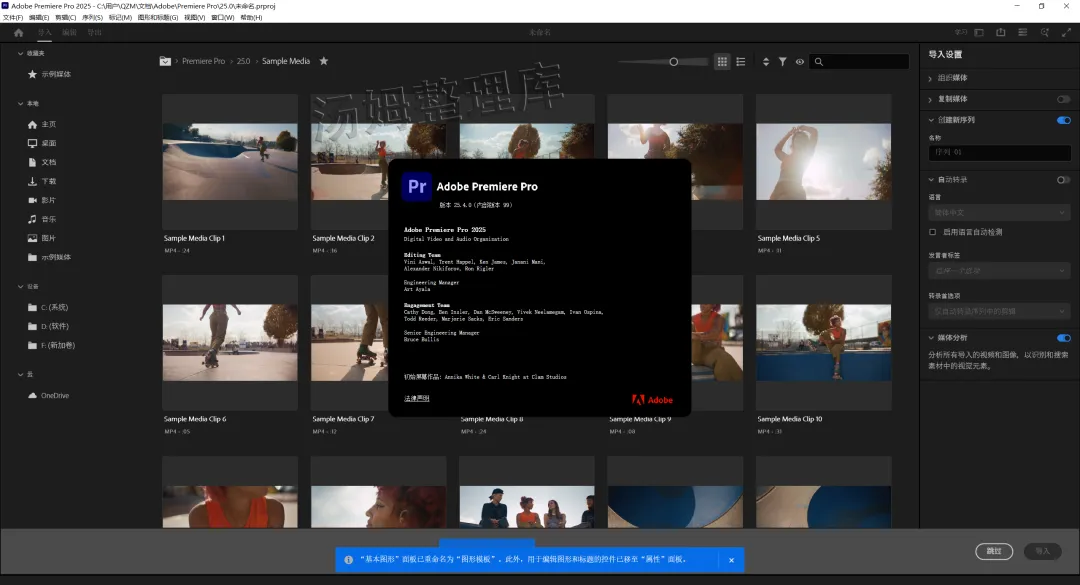Image resolution: width=1080 pixels, height=585 pixels.
Task: Enable the 自动转录 auto-transcribe switch
Action: [x=1063, y=180]
